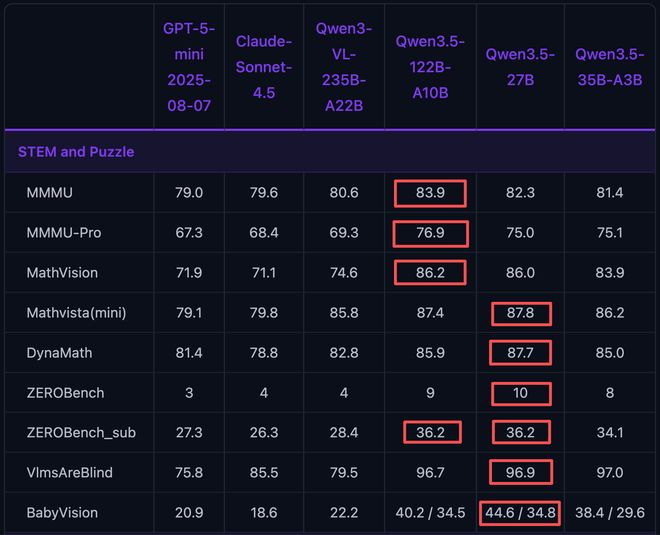This screenshot has height=535, width=660.
Task: Select the highlighted 87.8 Mathvista score
Action: [520, 313]
